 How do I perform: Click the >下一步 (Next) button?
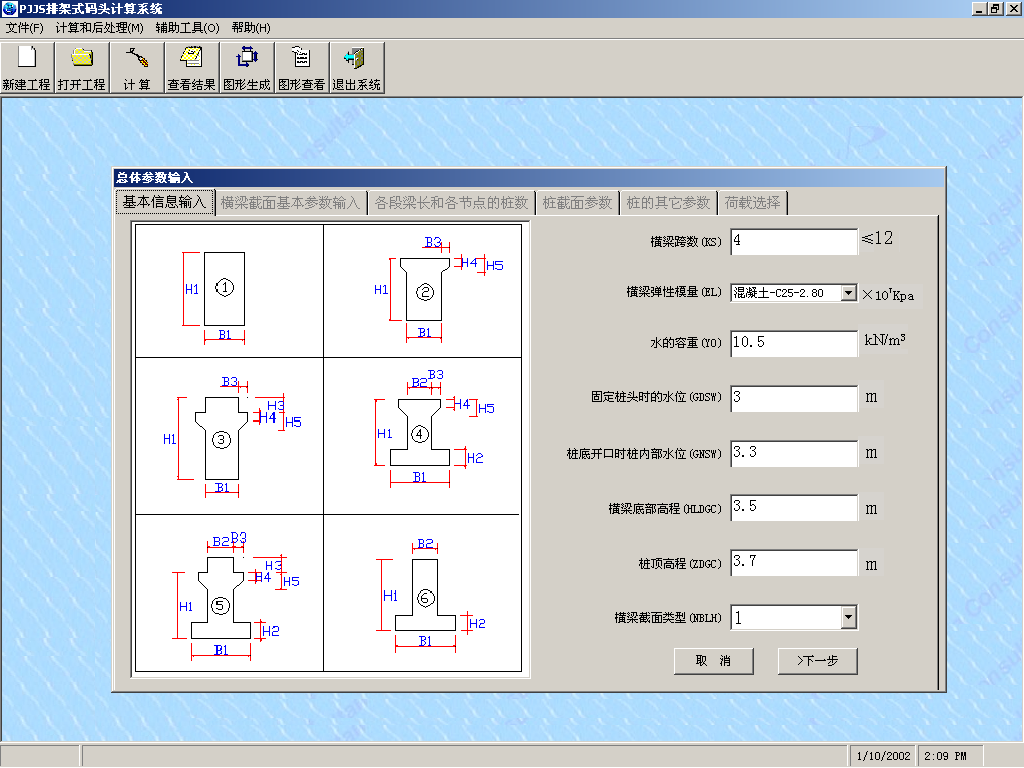[x=817, y=661]
